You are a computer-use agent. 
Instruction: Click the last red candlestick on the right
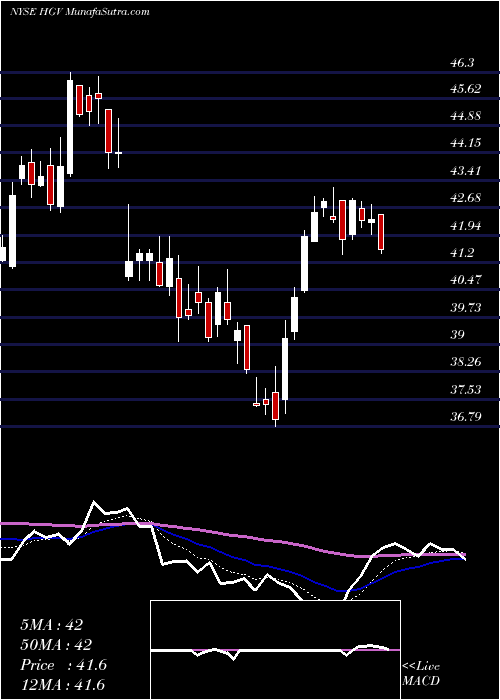[381, 232]
